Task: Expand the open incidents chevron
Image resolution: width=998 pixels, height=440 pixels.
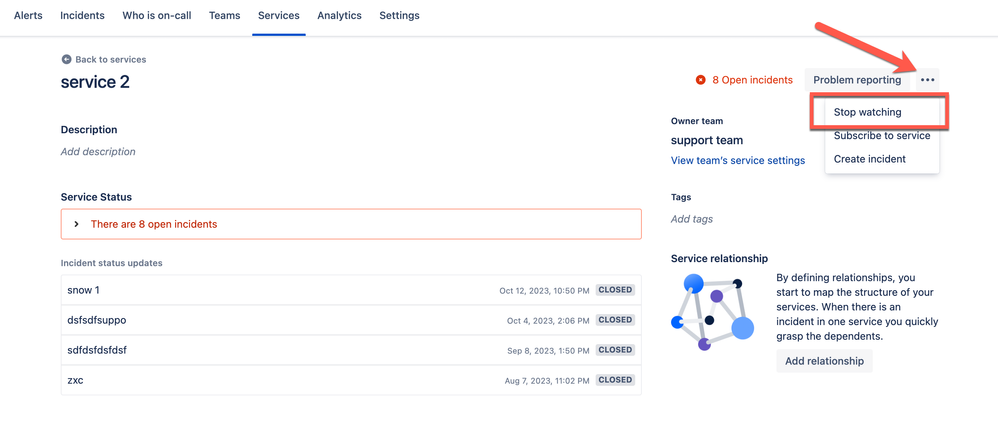Action: 76,224
